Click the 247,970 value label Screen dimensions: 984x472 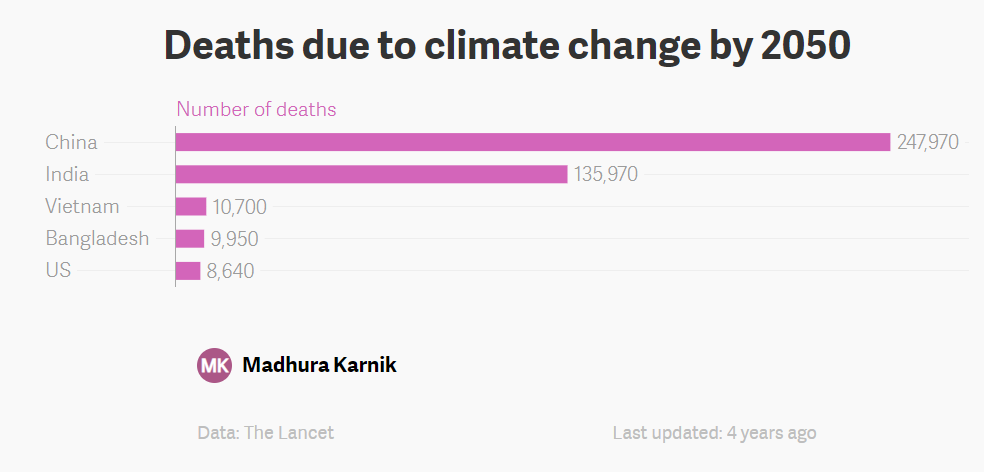(x=927, y=142)
